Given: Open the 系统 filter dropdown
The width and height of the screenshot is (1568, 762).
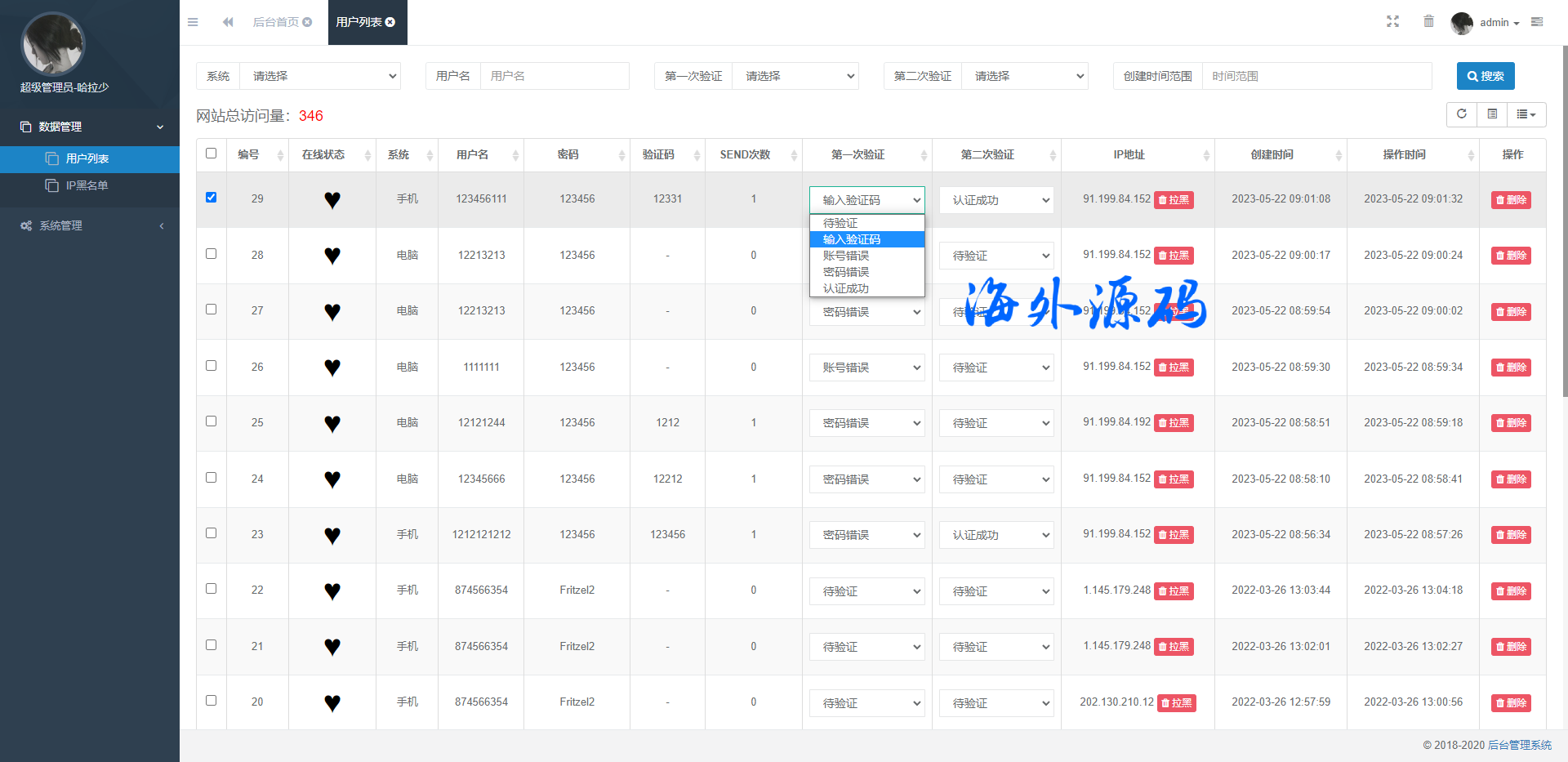Looking at the screenshot, I should click(x=320, y=76).
